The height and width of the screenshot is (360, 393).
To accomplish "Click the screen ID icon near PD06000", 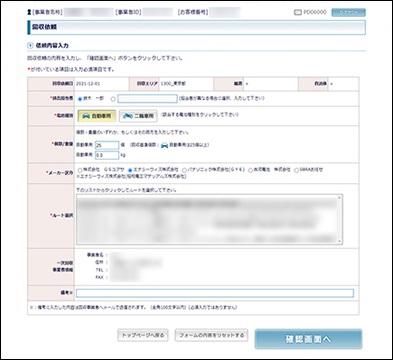I will point(298,12).
